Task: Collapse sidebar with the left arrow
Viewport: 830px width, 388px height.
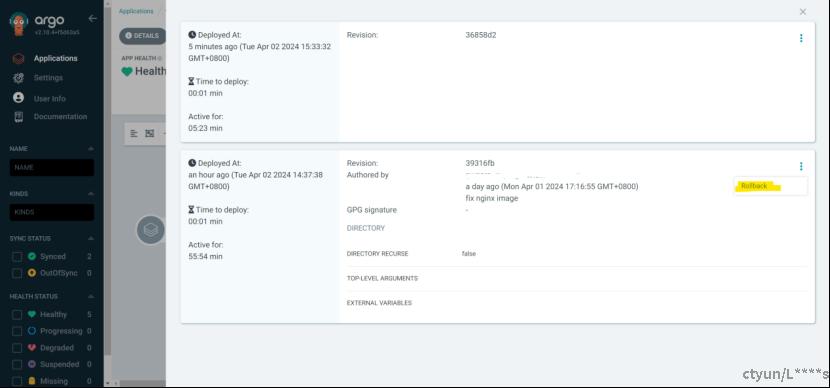Action: 93,19
